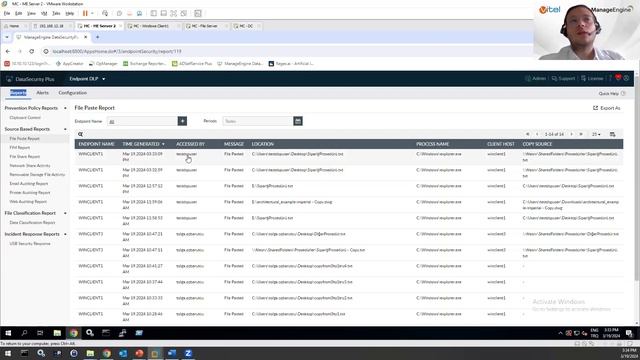Open FIM Report in sidebar
The image size is (640, 360).
click(20, 147)
